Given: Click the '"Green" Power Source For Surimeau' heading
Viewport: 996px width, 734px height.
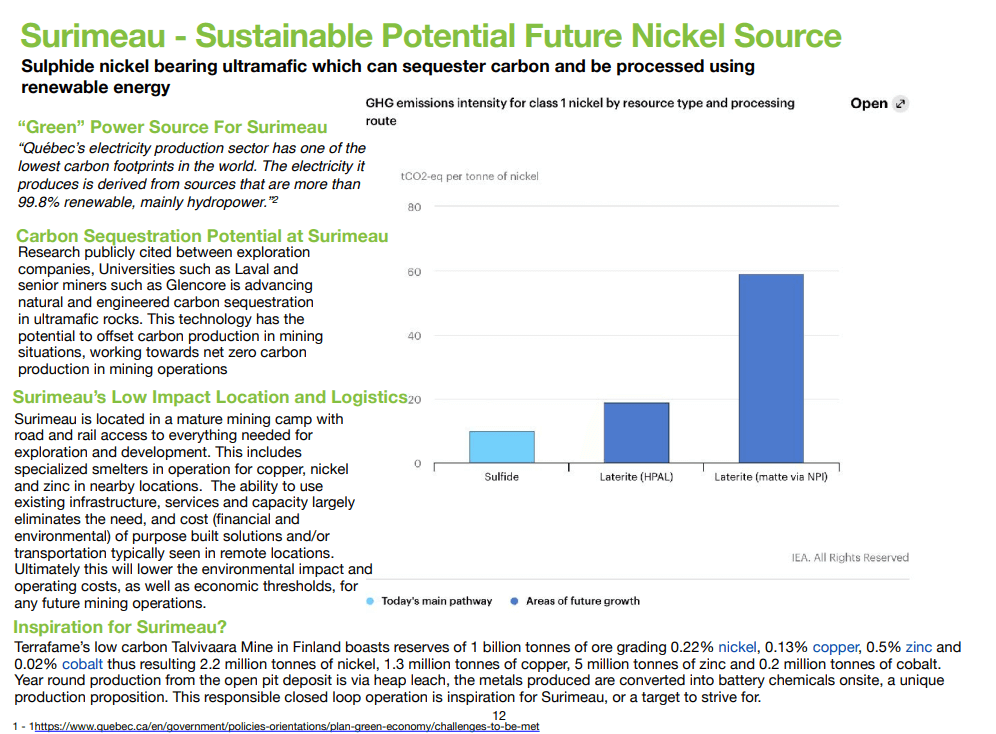Looking at the screenshot, I should pyautogui.click(x=172, y=127).
